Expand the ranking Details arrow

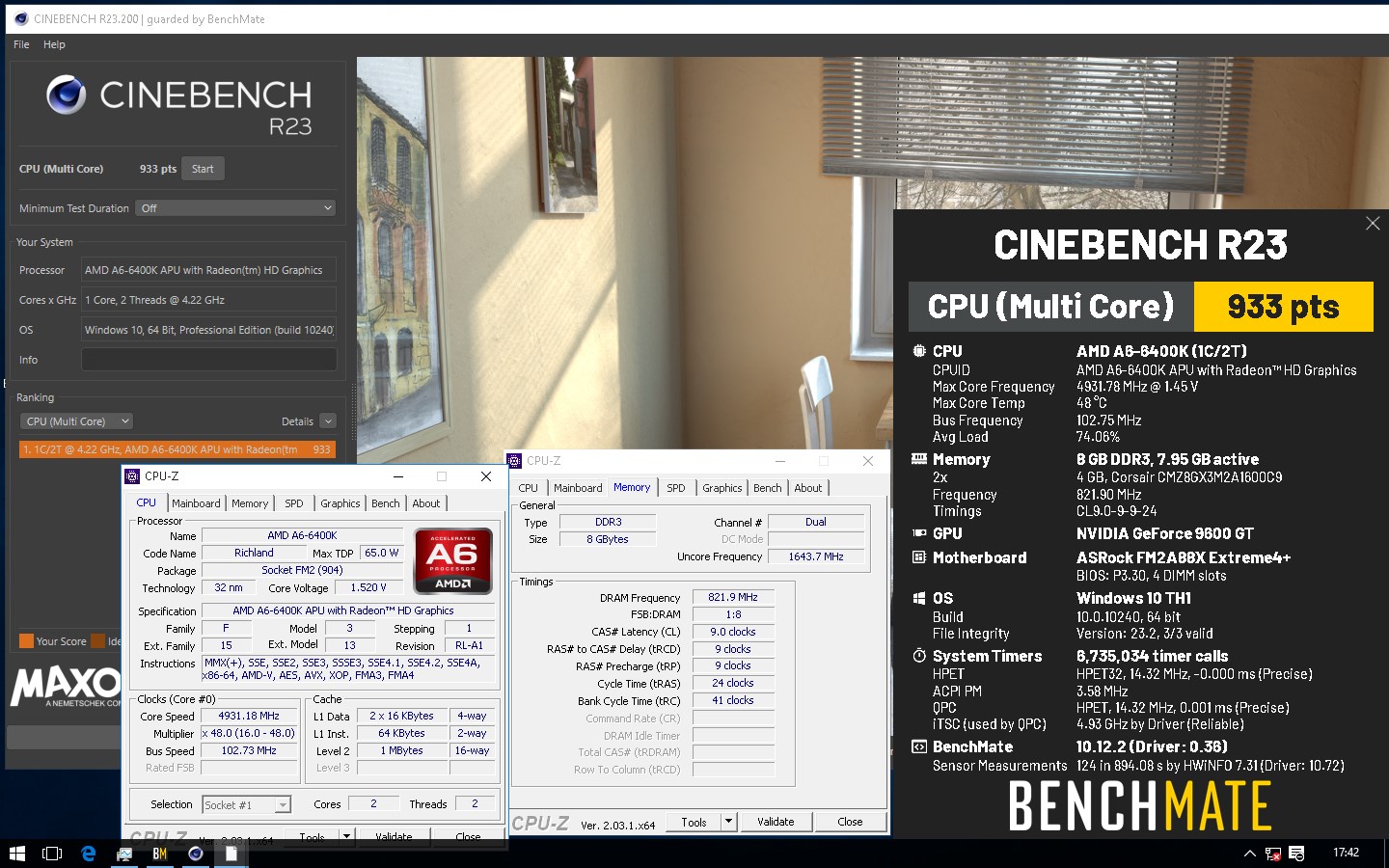(328, 421)
